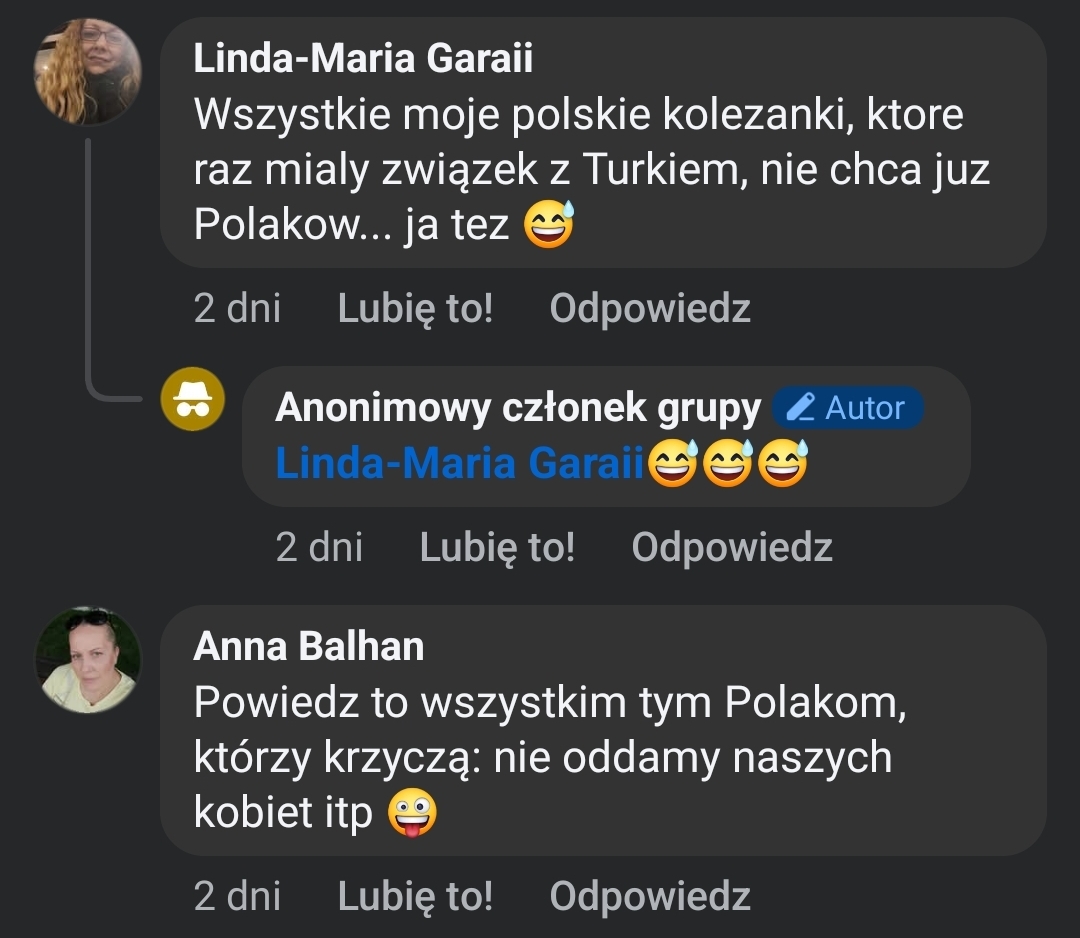Screen dimensions: 1080x938
Task: Reply to Anna Balhan's comment via Odpowiedz
Action: pos(650,896)
